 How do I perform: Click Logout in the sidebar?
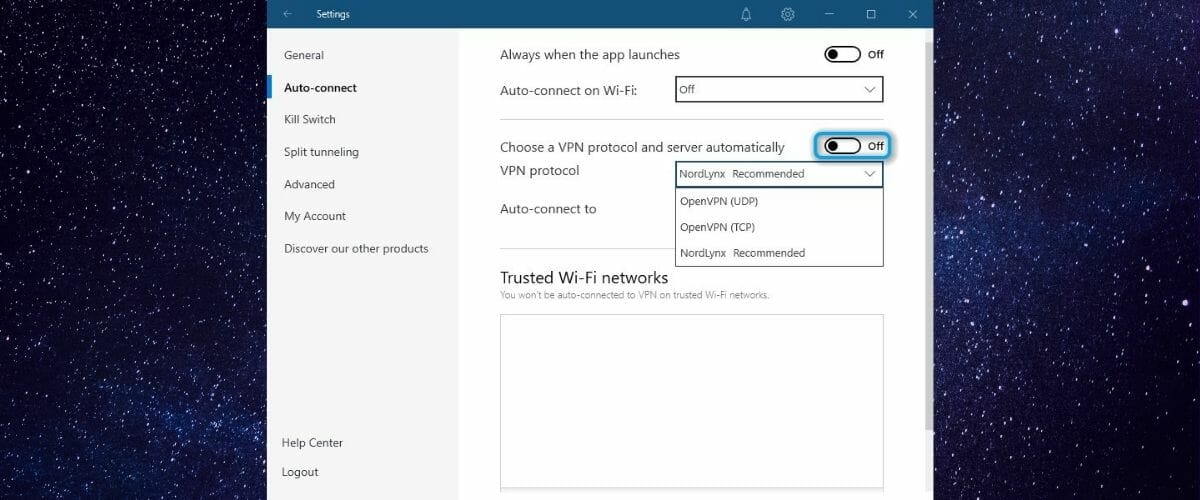click(x=301, y=472)
